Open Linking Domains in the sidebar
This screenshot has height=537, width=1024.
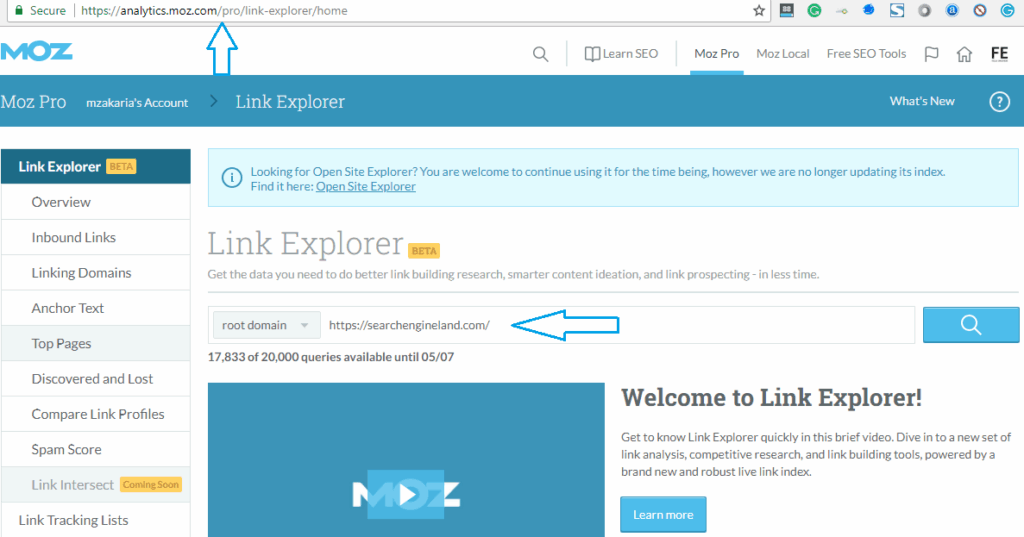point(96,272)
